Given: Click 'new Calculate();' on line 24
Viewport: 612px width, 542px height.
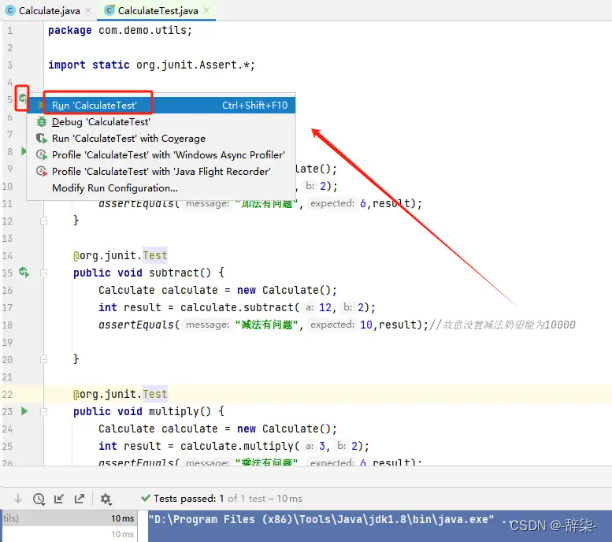Looking at the screenshot, I should tap(287, 428).
